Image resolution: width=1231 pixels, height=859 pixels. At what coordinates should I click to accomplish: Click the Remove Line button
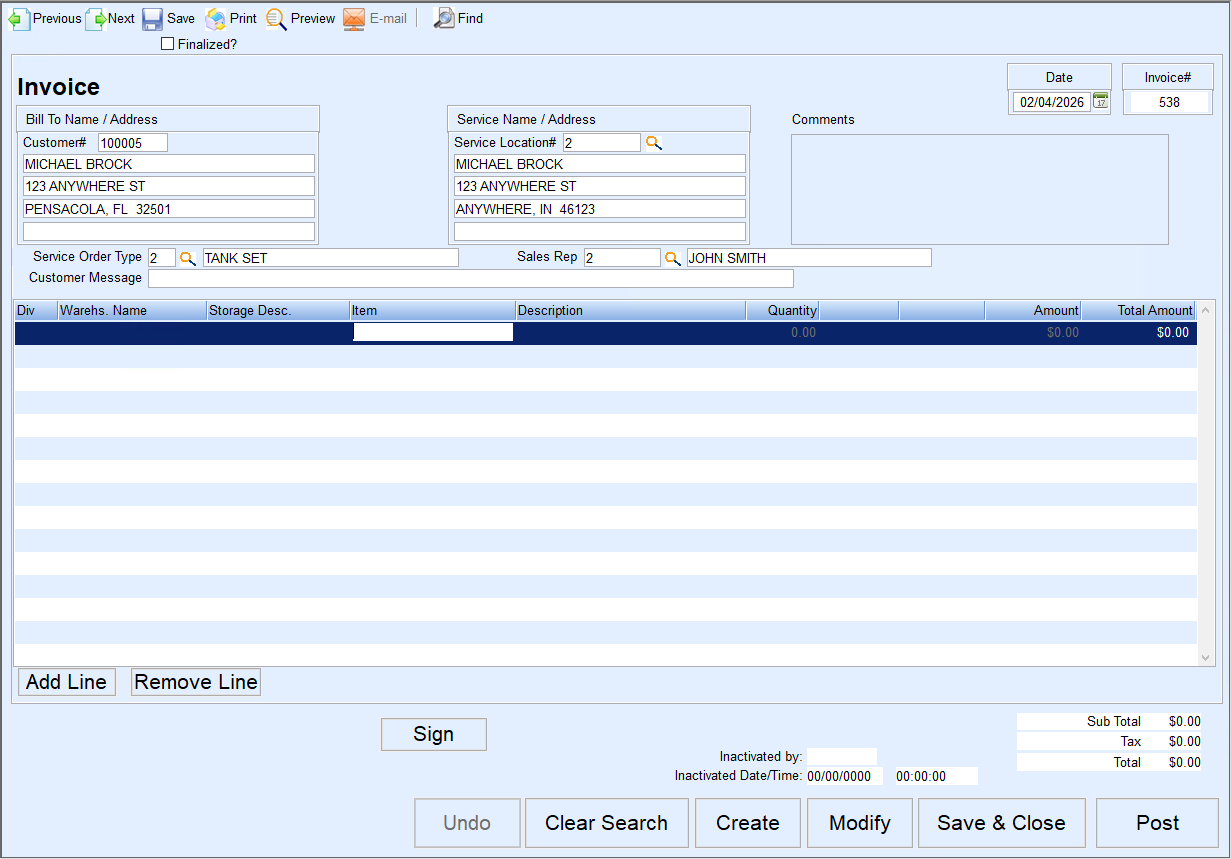196,682
